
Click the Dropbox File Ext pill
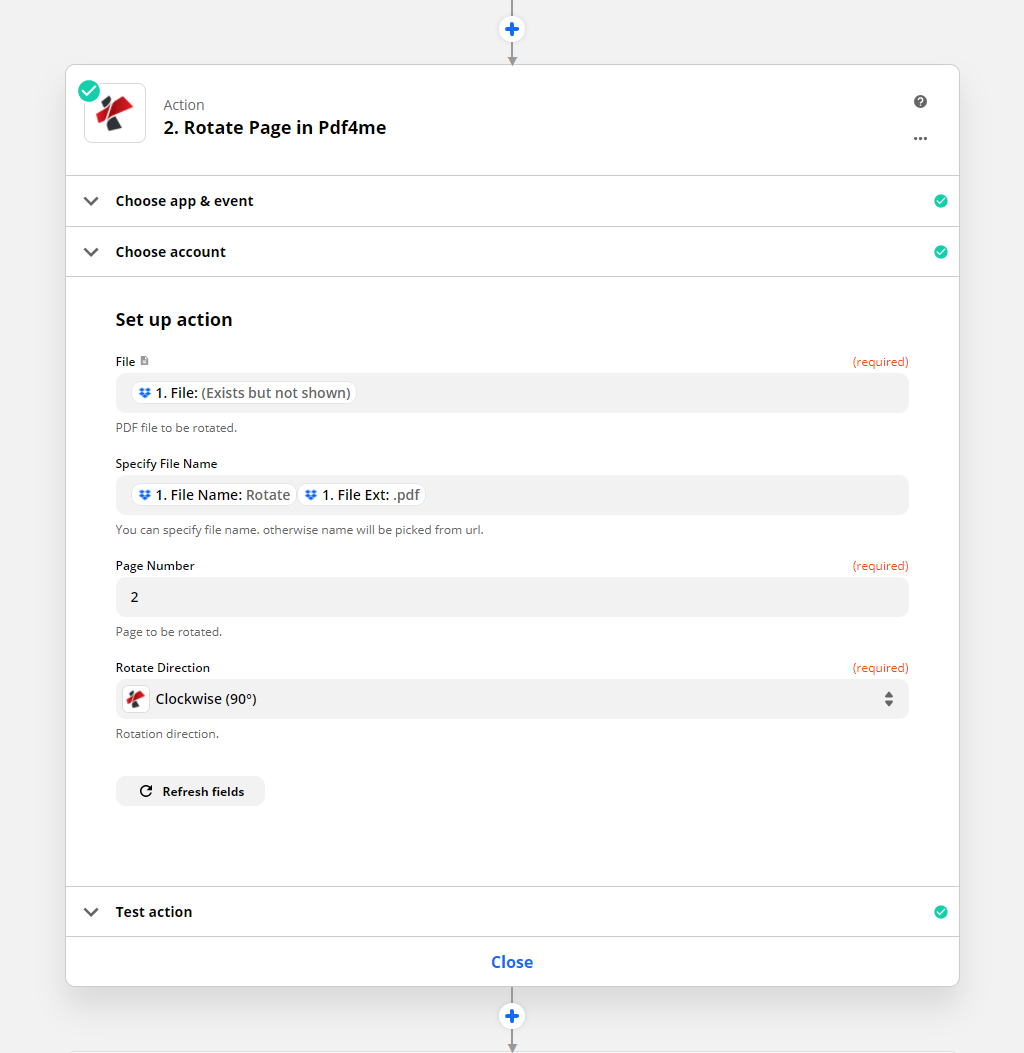pyautogui.click(x=364, y=495)
